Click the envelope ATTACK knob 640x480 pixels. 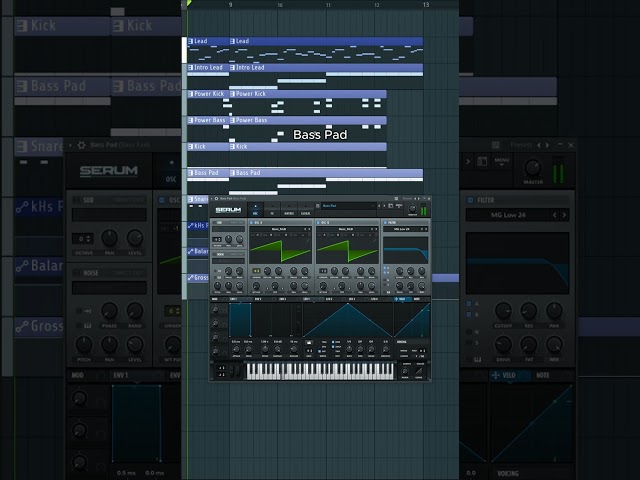[x=236, y=349]
